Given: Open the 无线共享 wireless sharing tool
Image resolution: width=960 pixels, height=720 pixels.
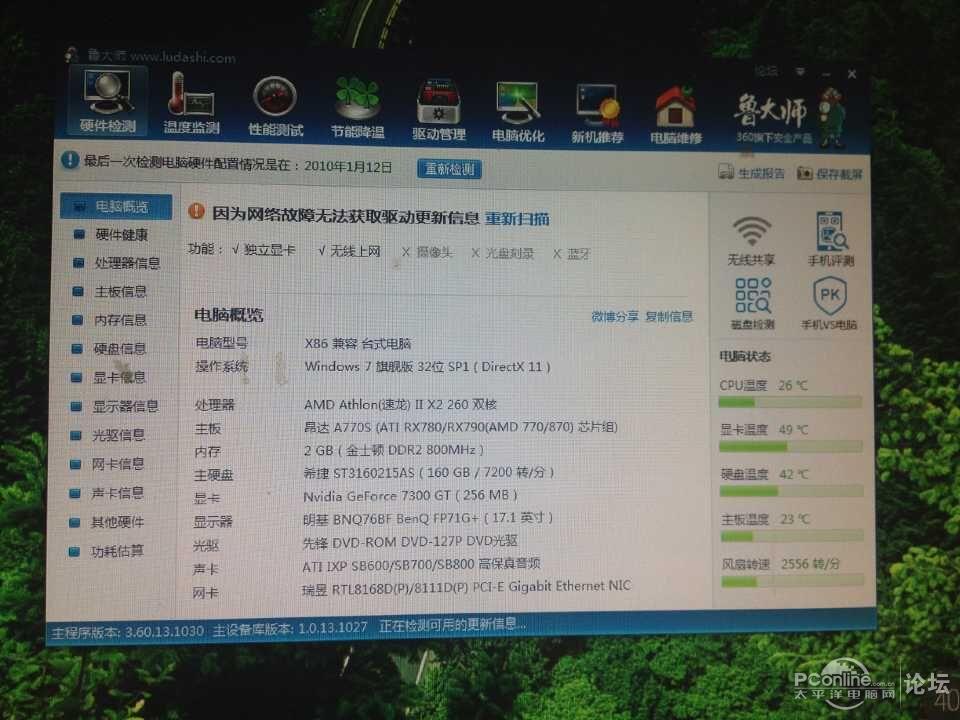Looking at the screenshot, I should [751, 241].
